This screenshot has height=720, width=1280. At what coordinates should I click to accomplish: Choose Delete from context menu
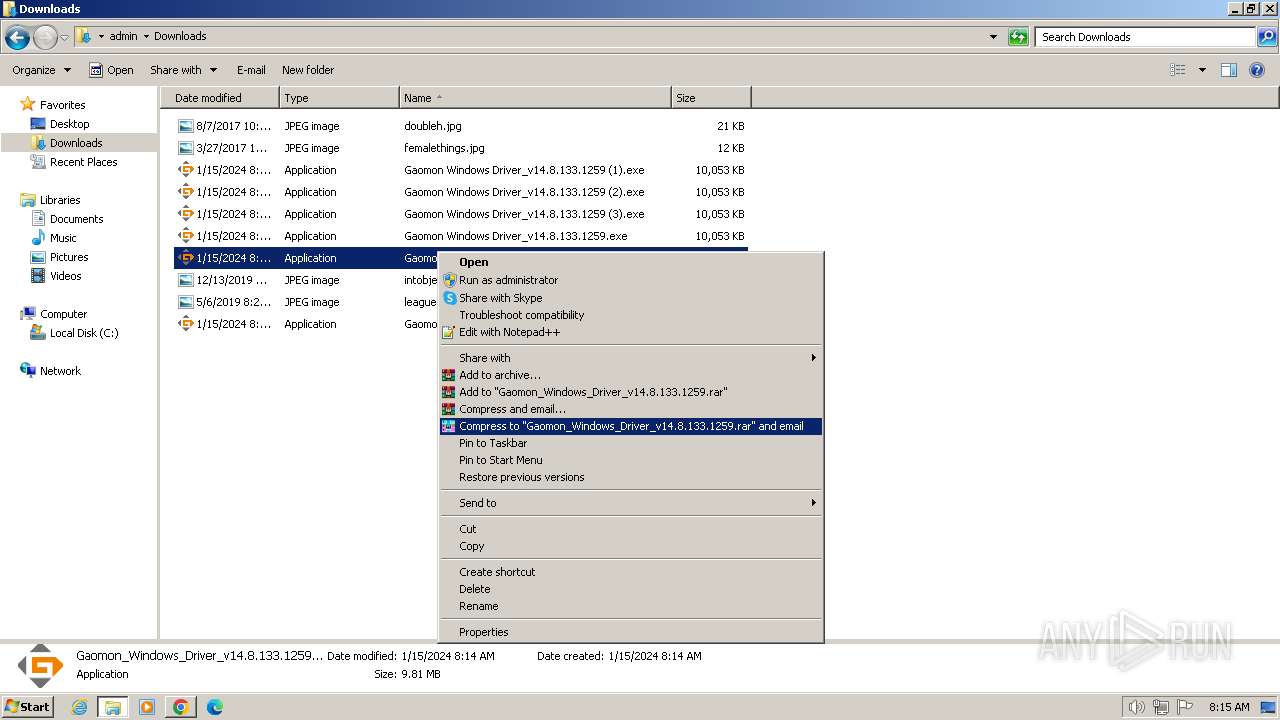coord(630,589)
